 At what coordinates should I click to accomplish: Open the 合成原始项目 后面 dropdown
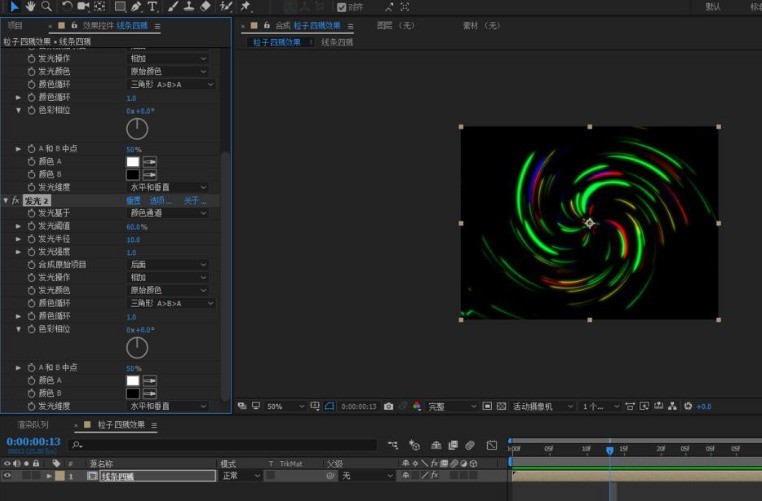click(x=168, y=264)
